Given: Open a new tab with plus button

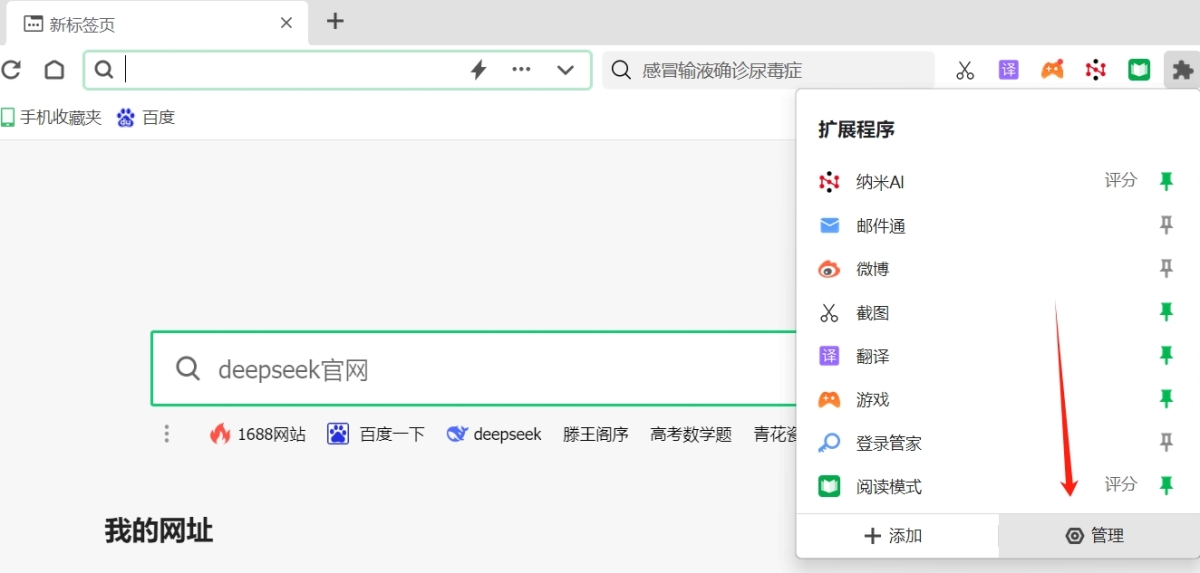Looking at the screenshot, I should pyautogui.click(x=335, y=22).
